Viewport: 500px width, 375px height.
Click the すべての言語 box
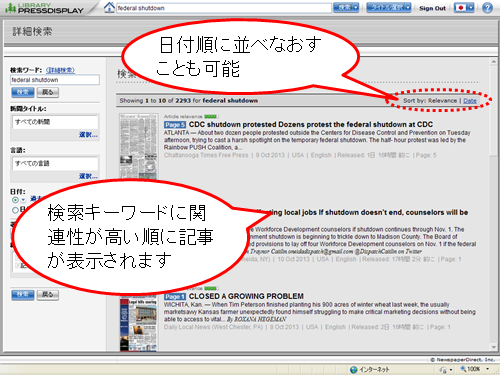55,163
